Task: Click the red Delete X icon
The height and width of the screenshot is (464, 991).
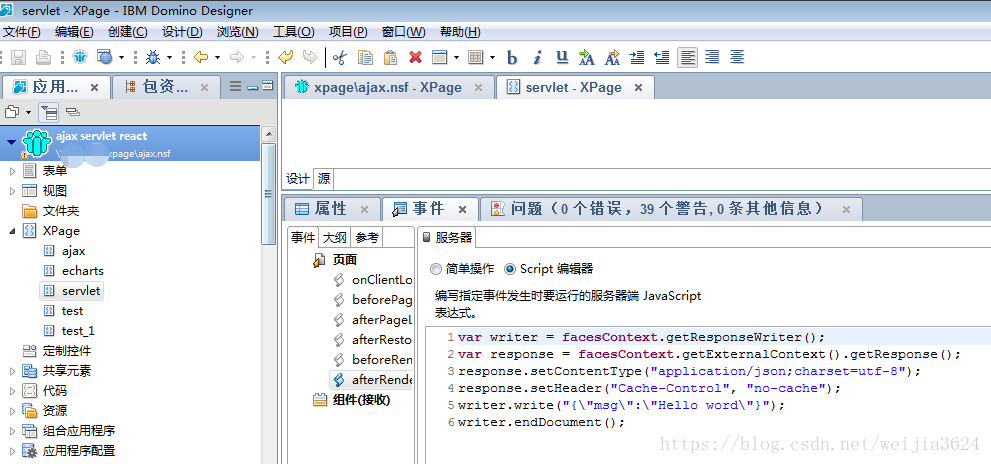Action: (415, 58)
